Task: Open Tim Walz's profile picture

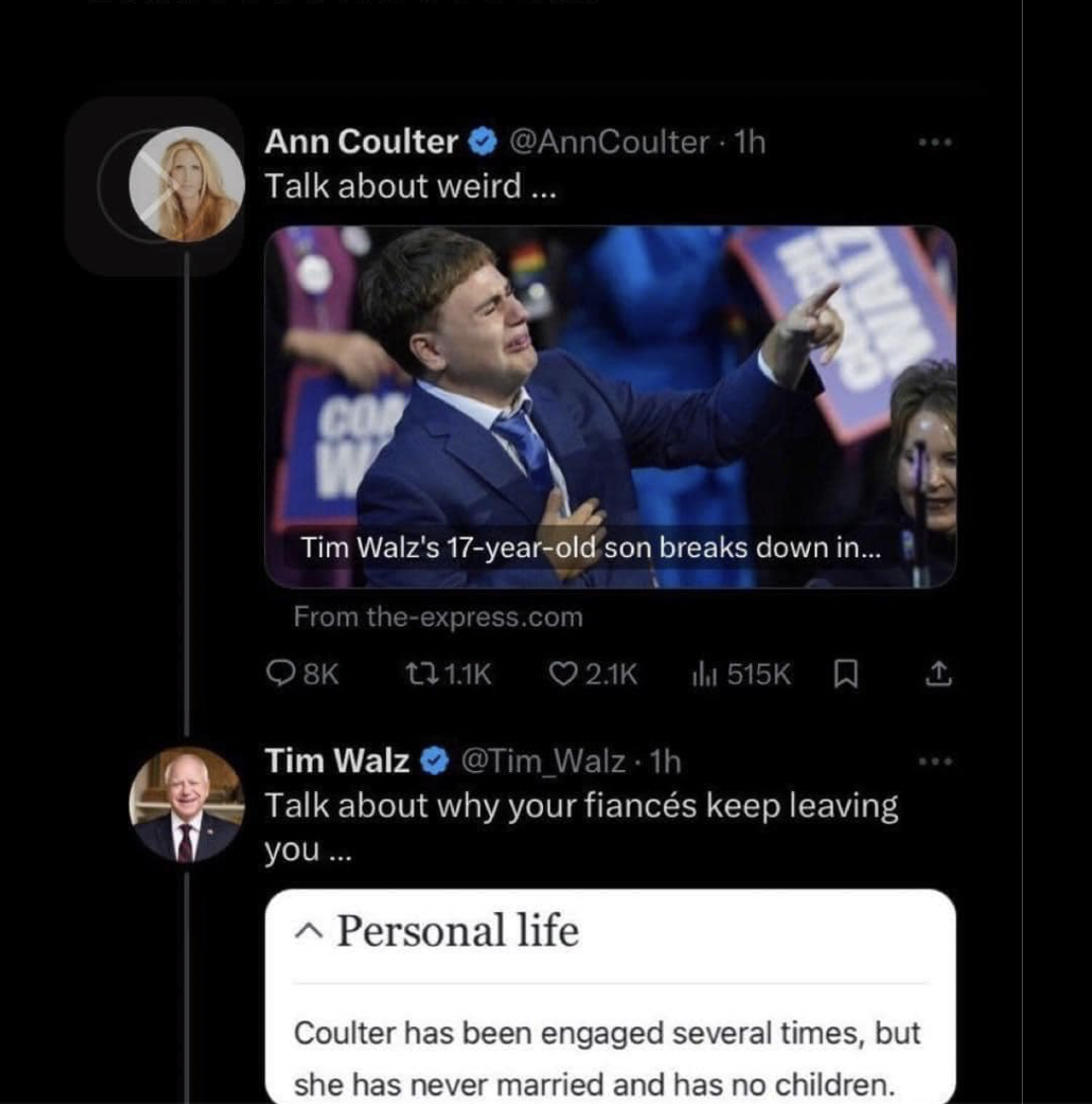Action: 185,804
